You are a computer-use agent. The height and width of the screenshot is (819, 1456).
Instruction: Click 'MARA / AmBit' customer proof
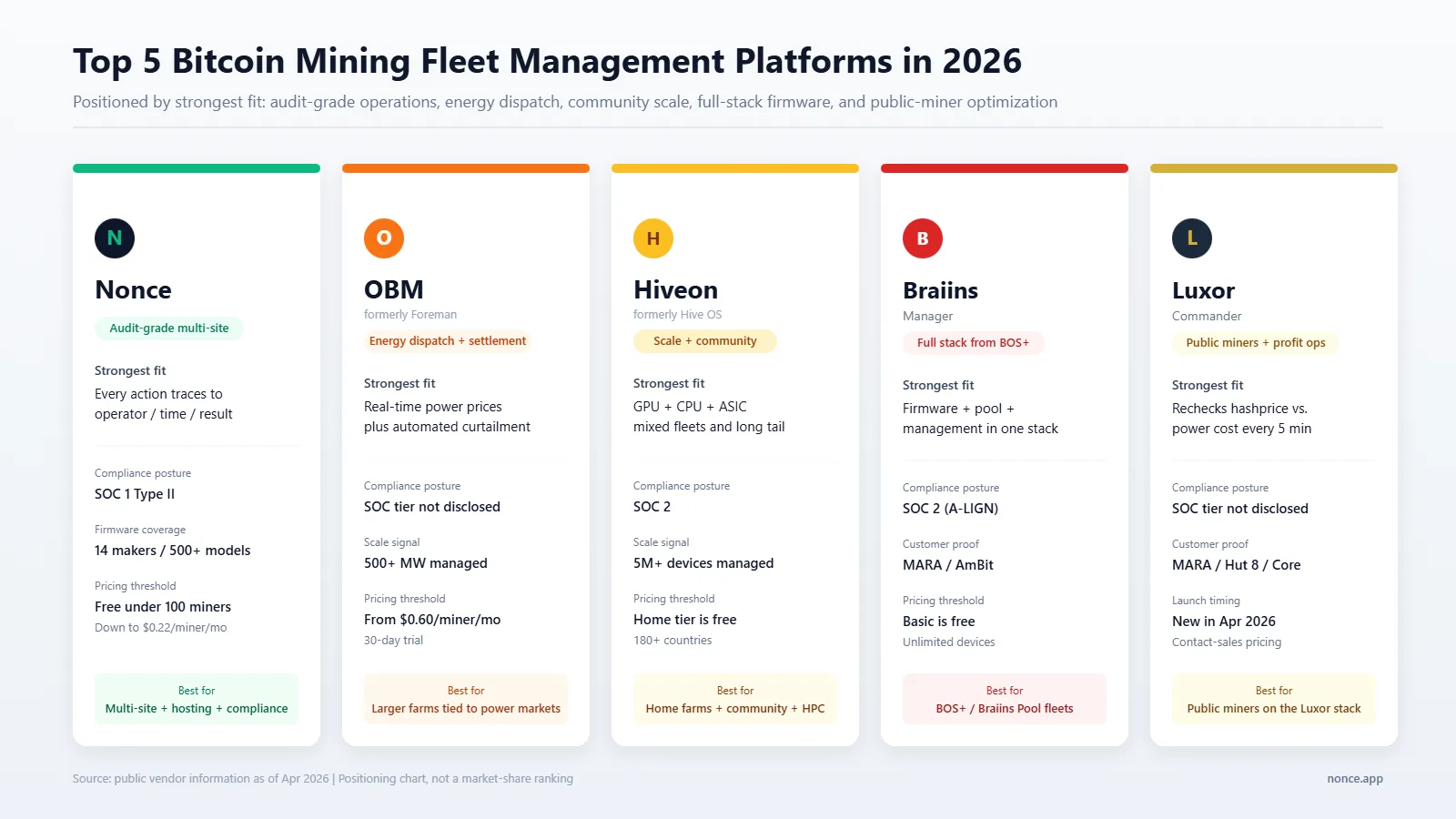[948, 565]
